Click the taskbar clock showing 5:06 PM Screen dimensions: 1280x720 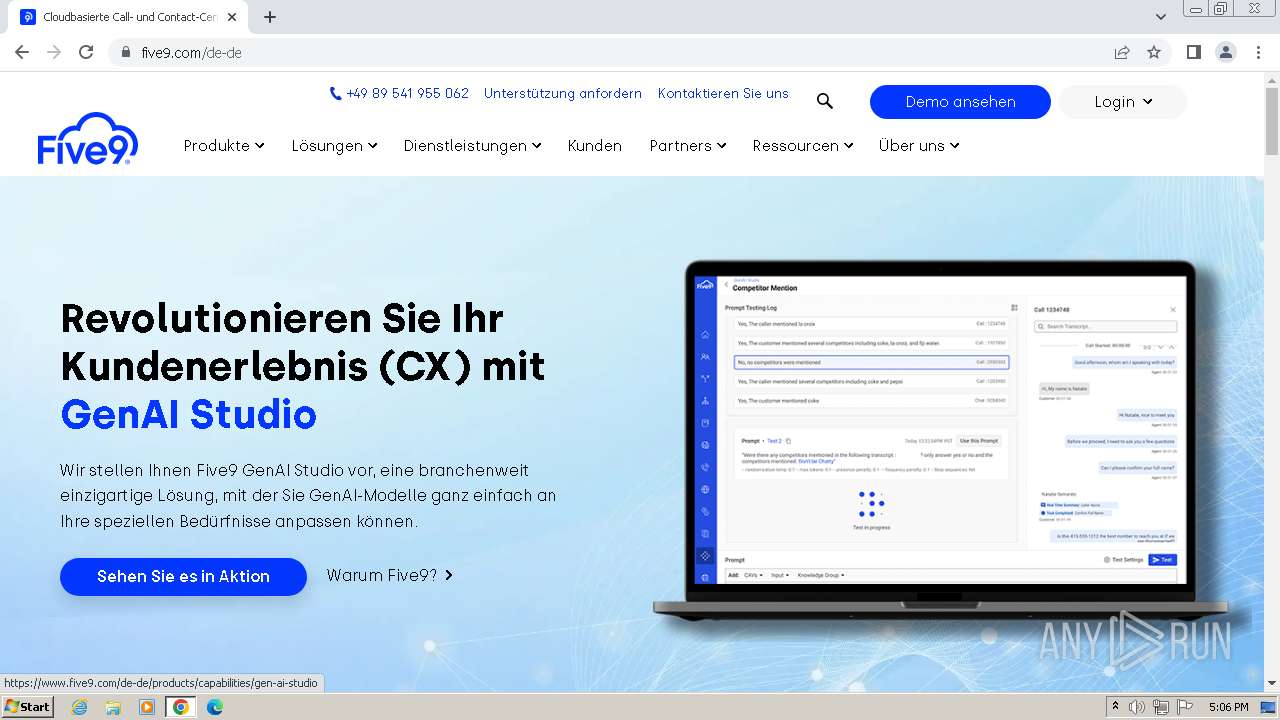[x=1228, y=707]
